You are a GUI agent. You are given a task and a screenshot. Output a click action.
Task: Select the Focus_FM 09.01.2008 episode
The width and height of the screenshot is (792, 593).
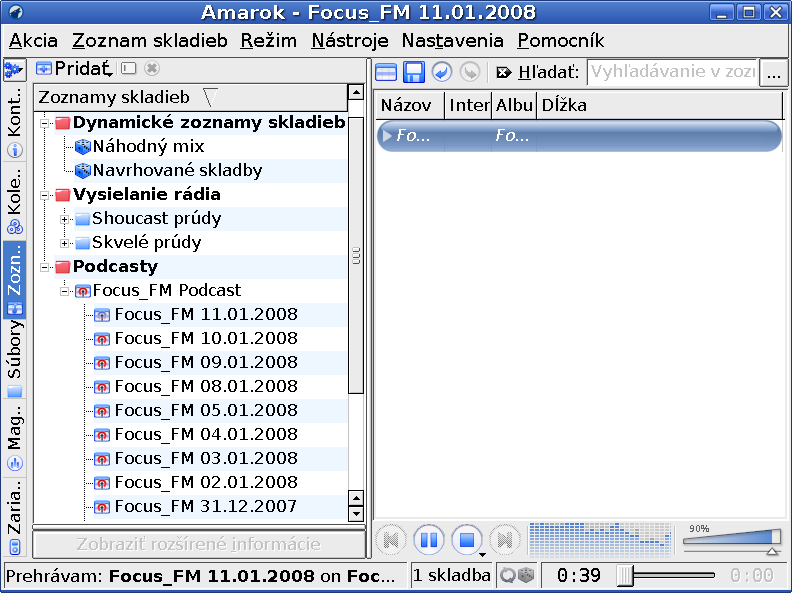tap(206, 362)
